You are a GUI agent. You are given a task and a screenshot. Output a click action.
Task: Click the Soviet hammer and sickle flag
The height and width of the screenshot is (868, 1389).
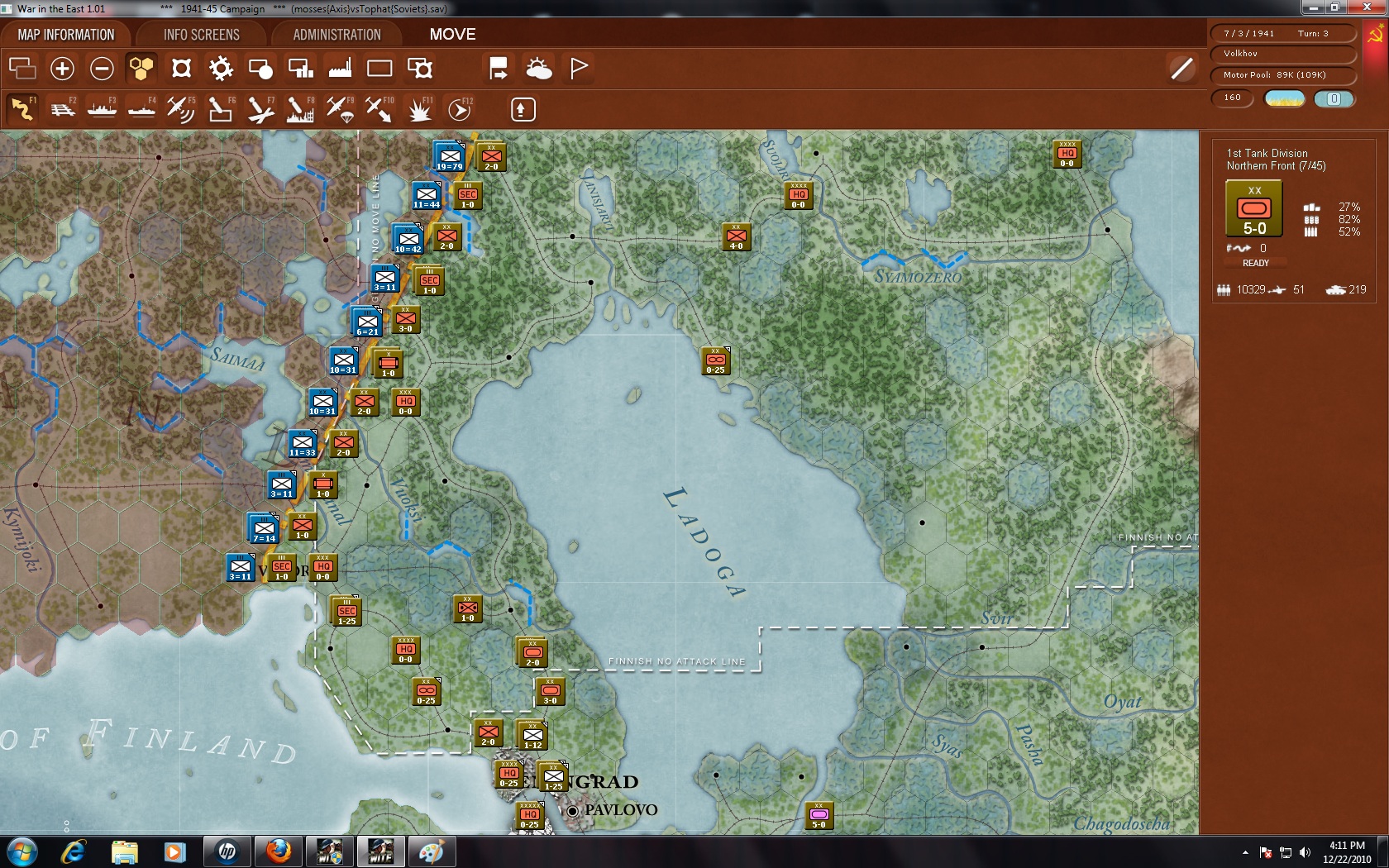pyautogui.click(x=1375, y=35)
